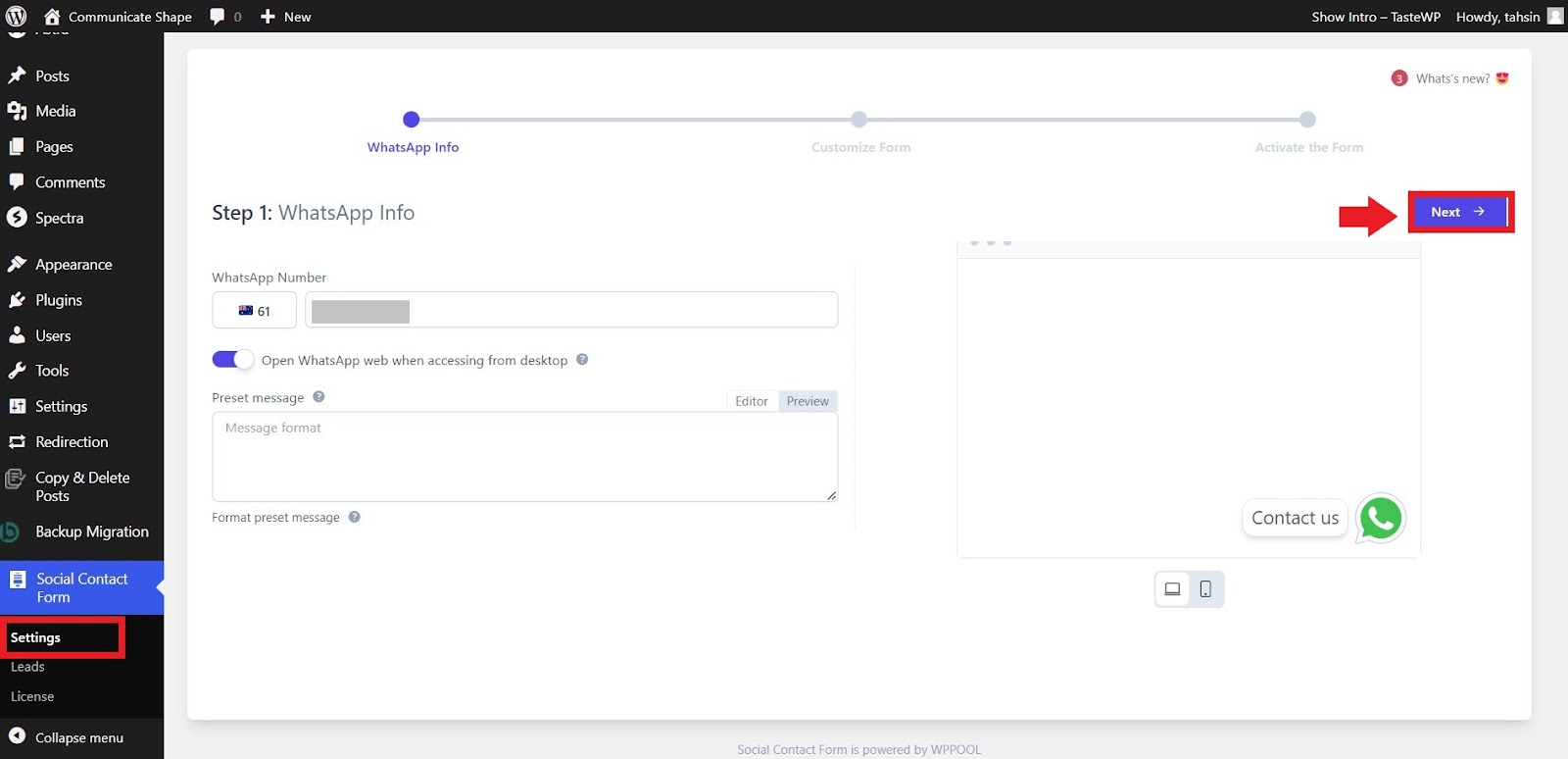The height and width of the screenshot is (759, 1568).
Task: Select the WhatsApp Info step marker
Action: (x=411, y=120)
